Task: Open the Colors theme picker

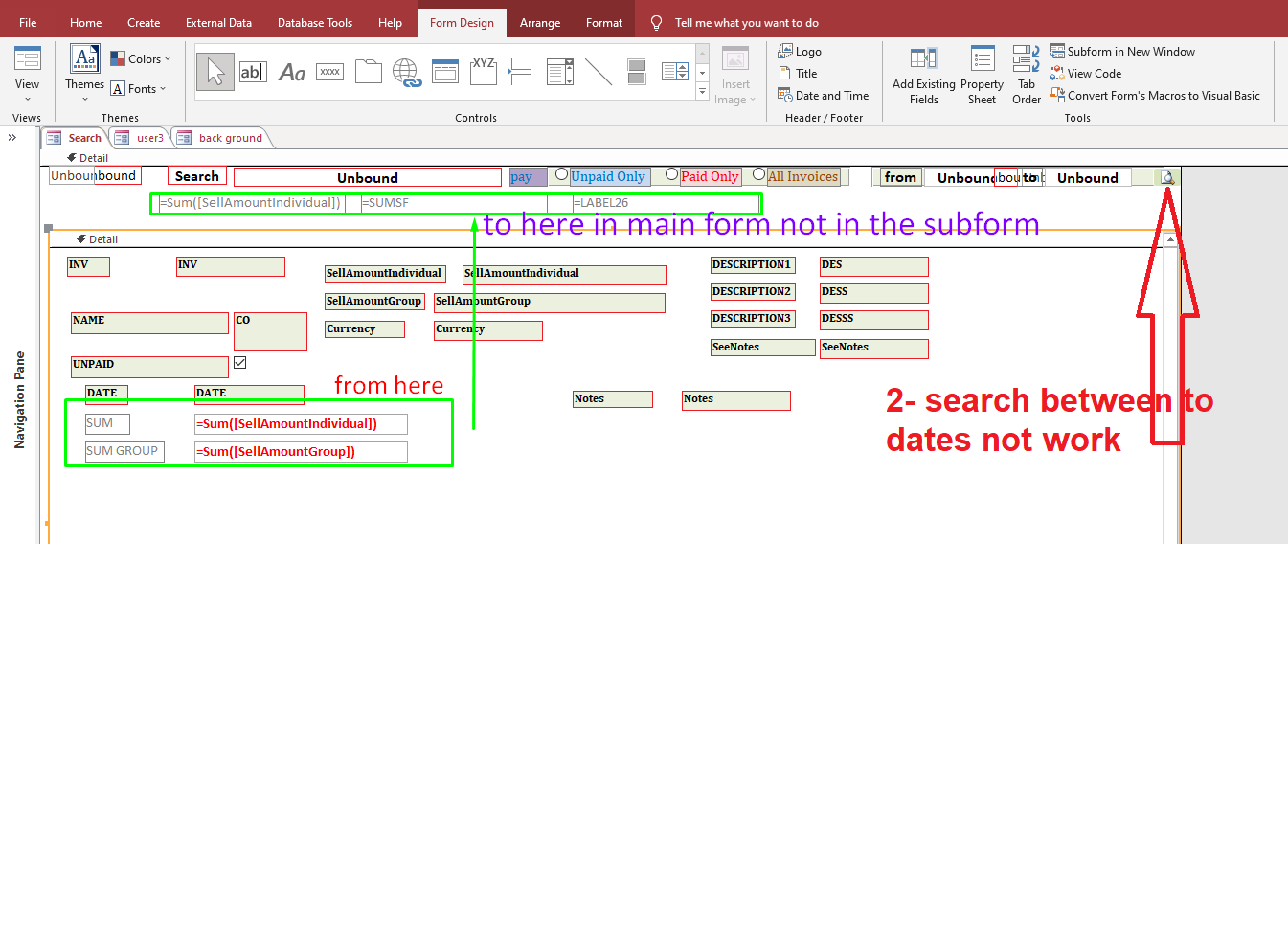Action: 141,58
